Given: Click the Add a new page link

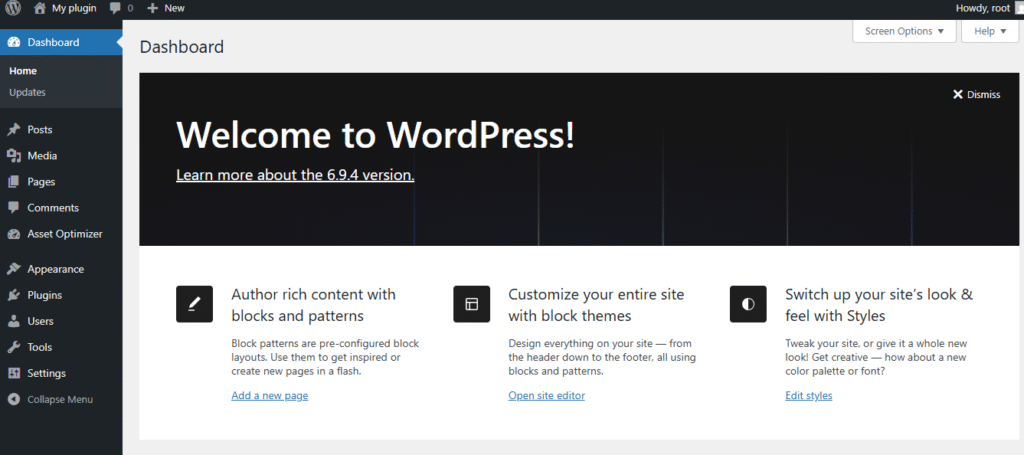Looking at the screenshot, I should click(269, 395).
